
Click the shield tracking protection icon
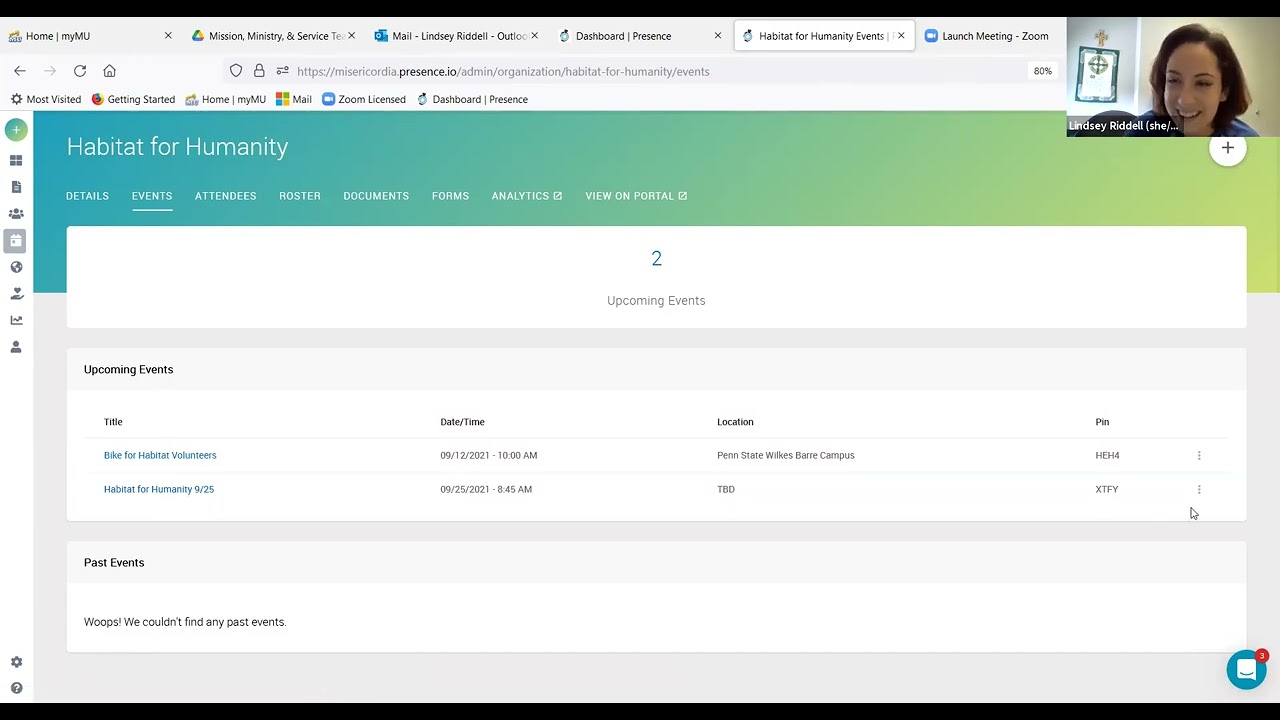(x=236, y=71)
